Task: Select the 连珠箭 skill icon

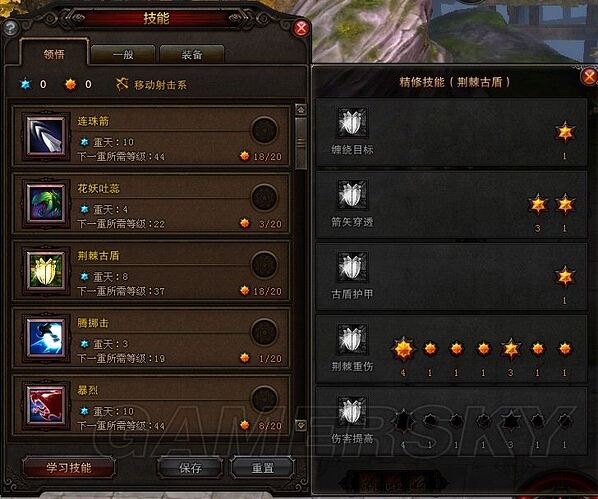Action: coord(46,136)
